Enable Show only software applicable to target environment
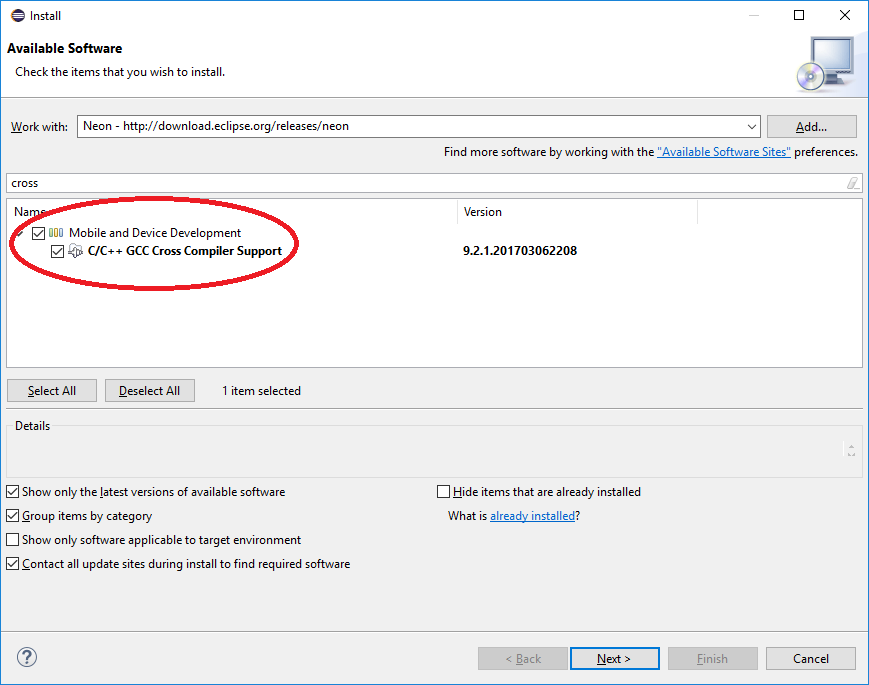 (12, 540)
